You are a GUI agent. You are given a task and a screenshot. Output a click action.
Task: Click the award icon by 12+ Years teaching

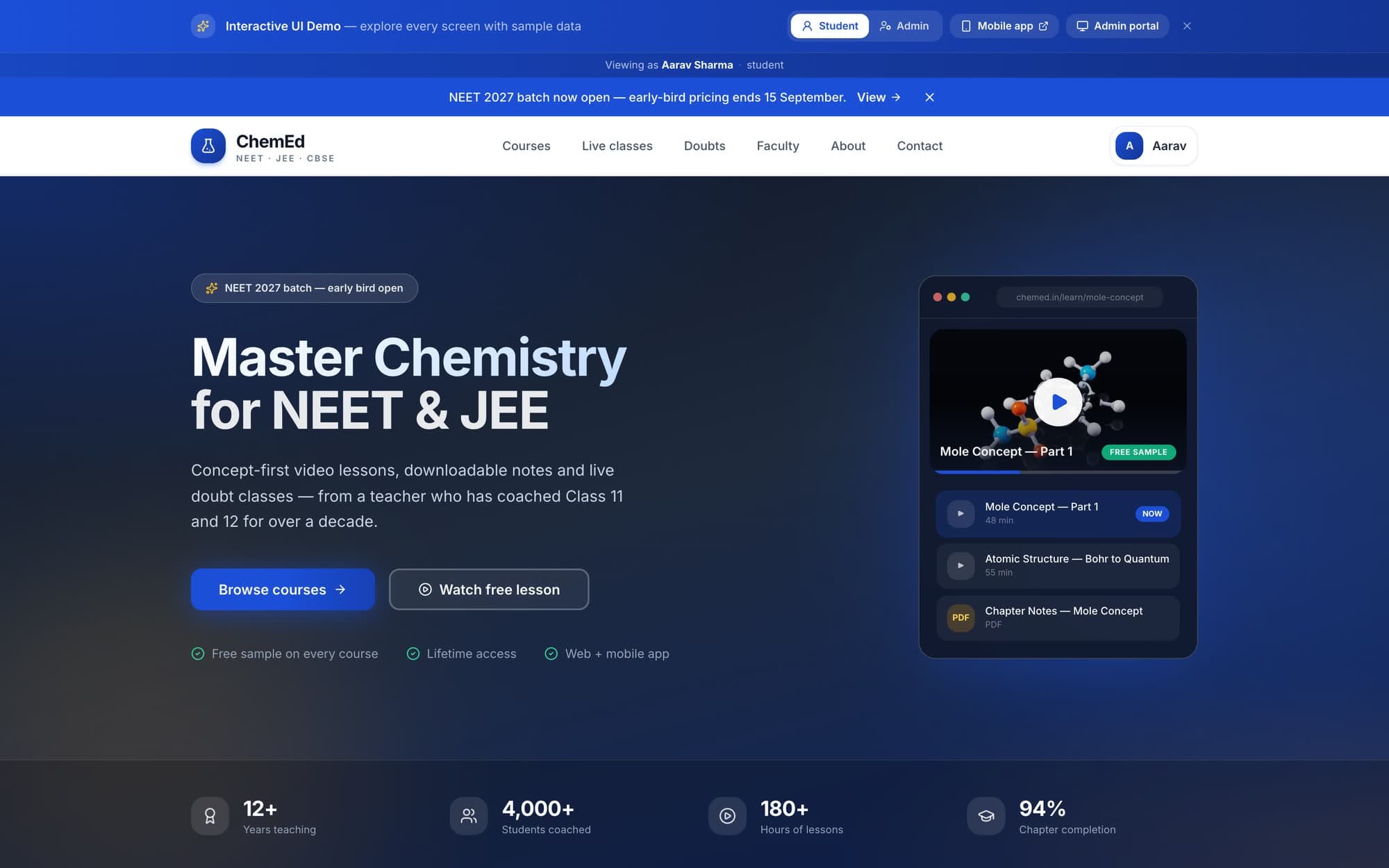pos(210,816)
